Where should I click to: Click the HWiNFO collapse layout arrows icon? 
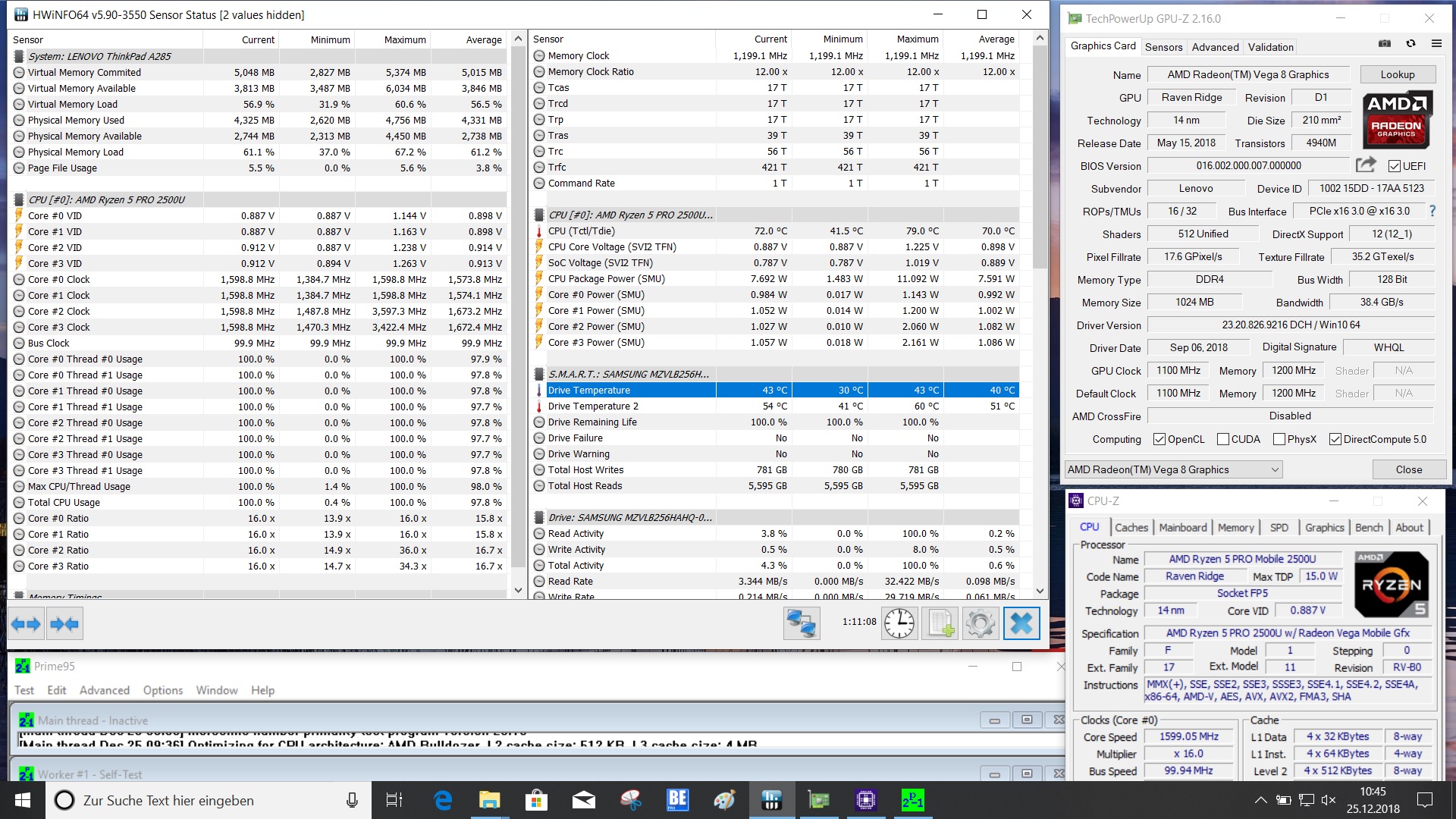coord(64,624)
